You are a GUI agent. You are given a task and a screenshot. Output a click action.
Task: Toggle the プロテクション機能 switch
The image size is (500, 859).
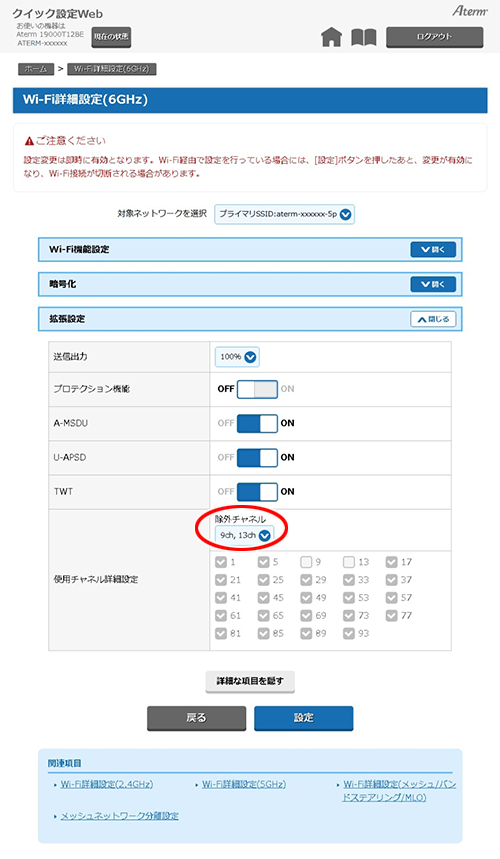[x=257, y=389]
